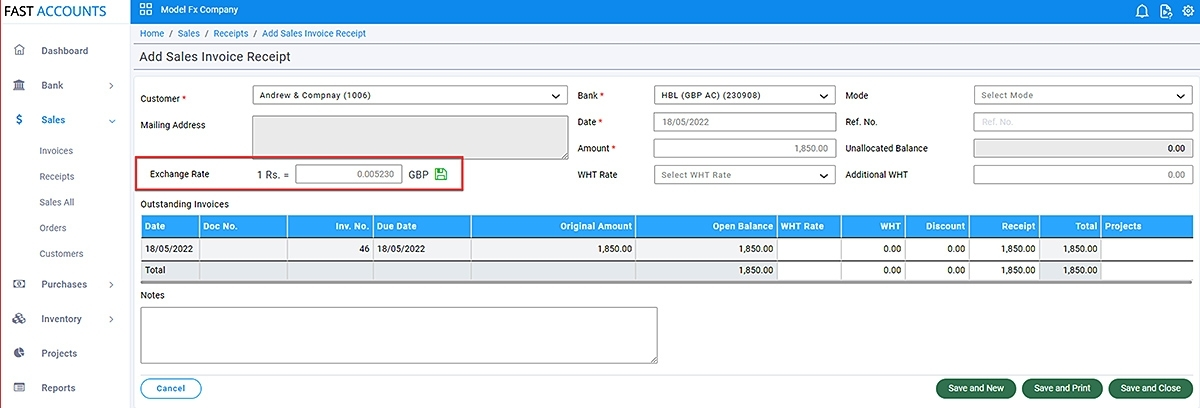This screenshot has width=1200, height=408.
Task: Click the document icon in top bar
Action: click(x=1165, y=11)
